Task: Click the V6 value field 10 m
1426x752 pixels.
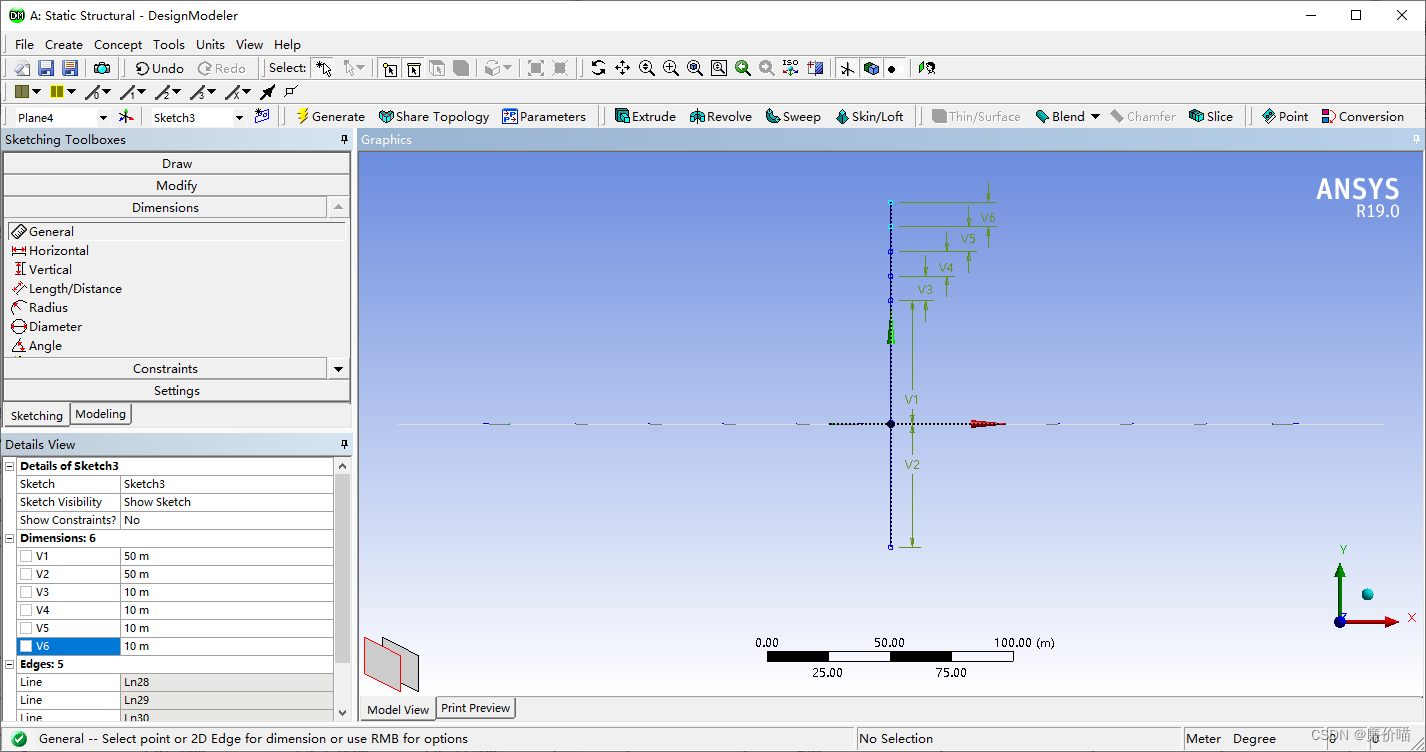Action: pos(226,646)
